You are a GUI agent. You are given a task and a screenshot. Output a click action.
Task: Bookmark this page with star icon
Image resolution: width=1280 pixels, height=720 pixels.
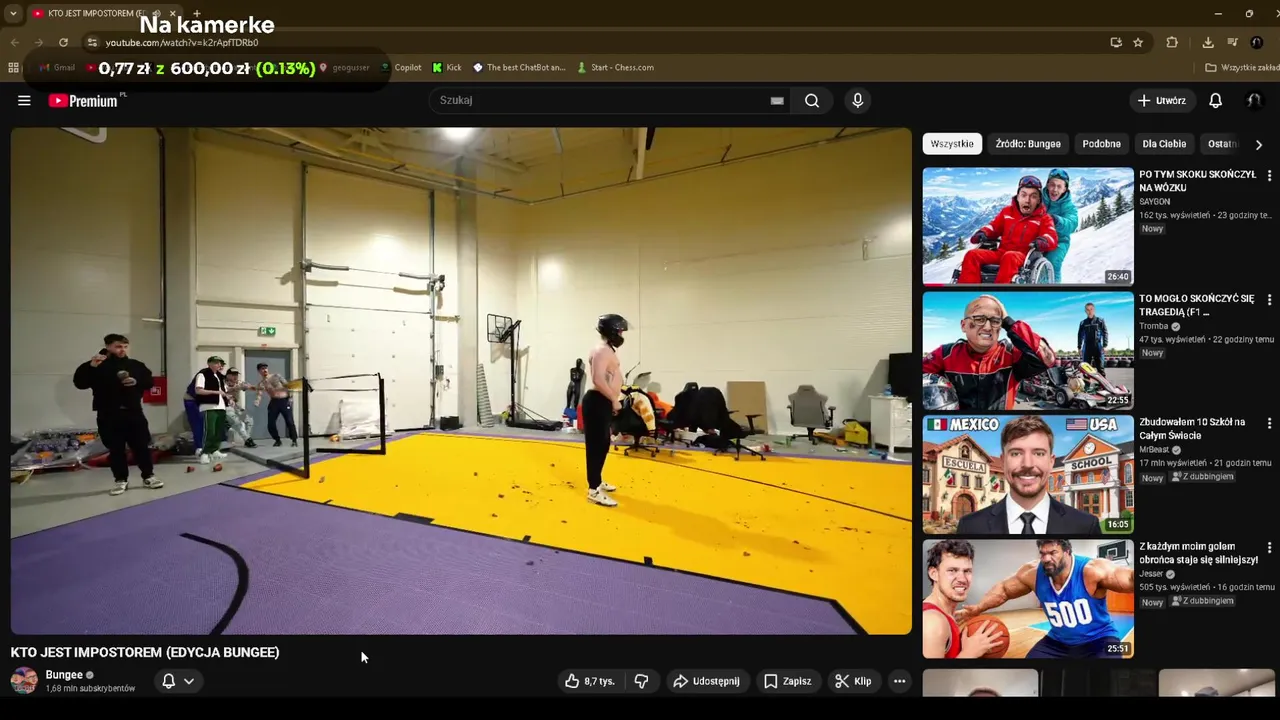click(1138, 43)
